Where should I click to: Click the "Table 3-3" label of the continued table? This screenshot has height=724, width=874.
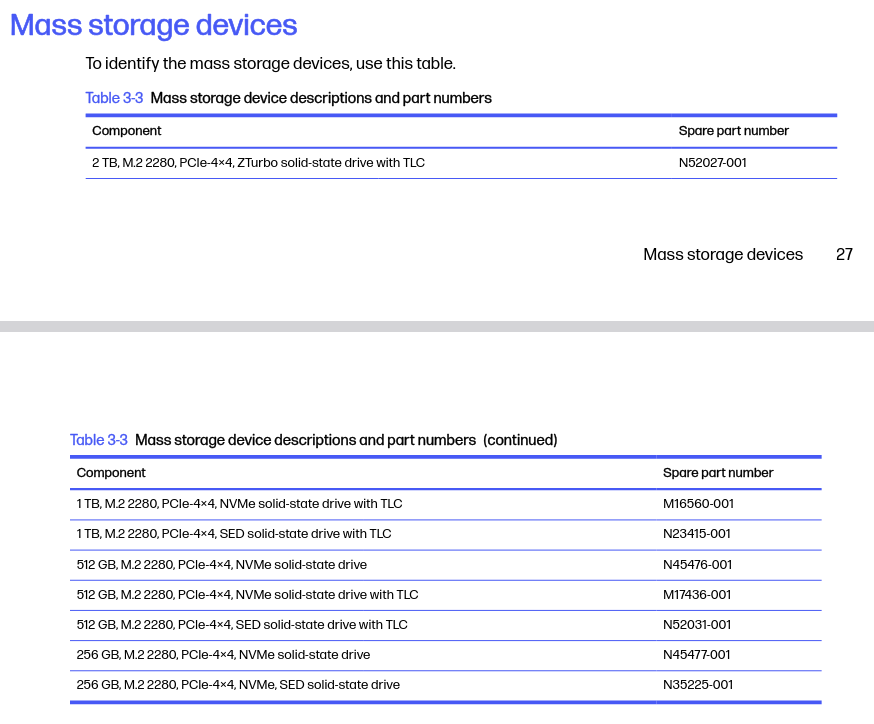point(99,440)
